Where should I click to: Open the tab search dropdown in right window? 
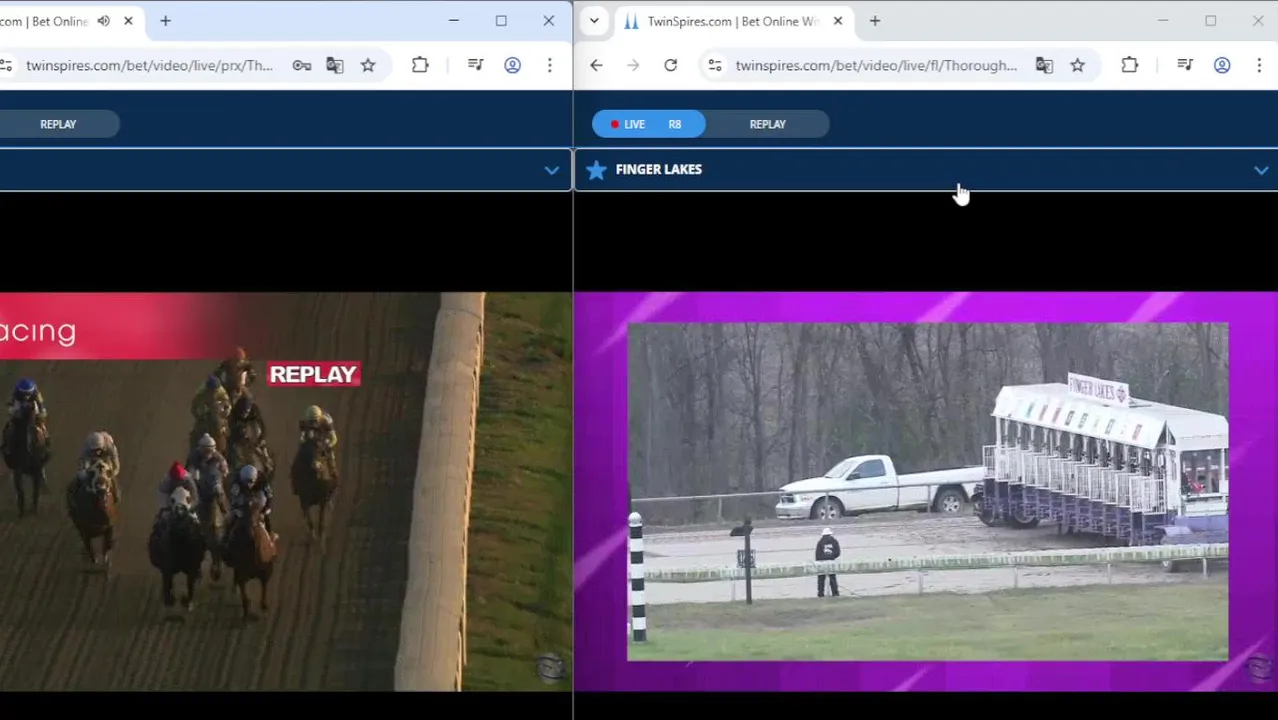click(x=594, y=21)
